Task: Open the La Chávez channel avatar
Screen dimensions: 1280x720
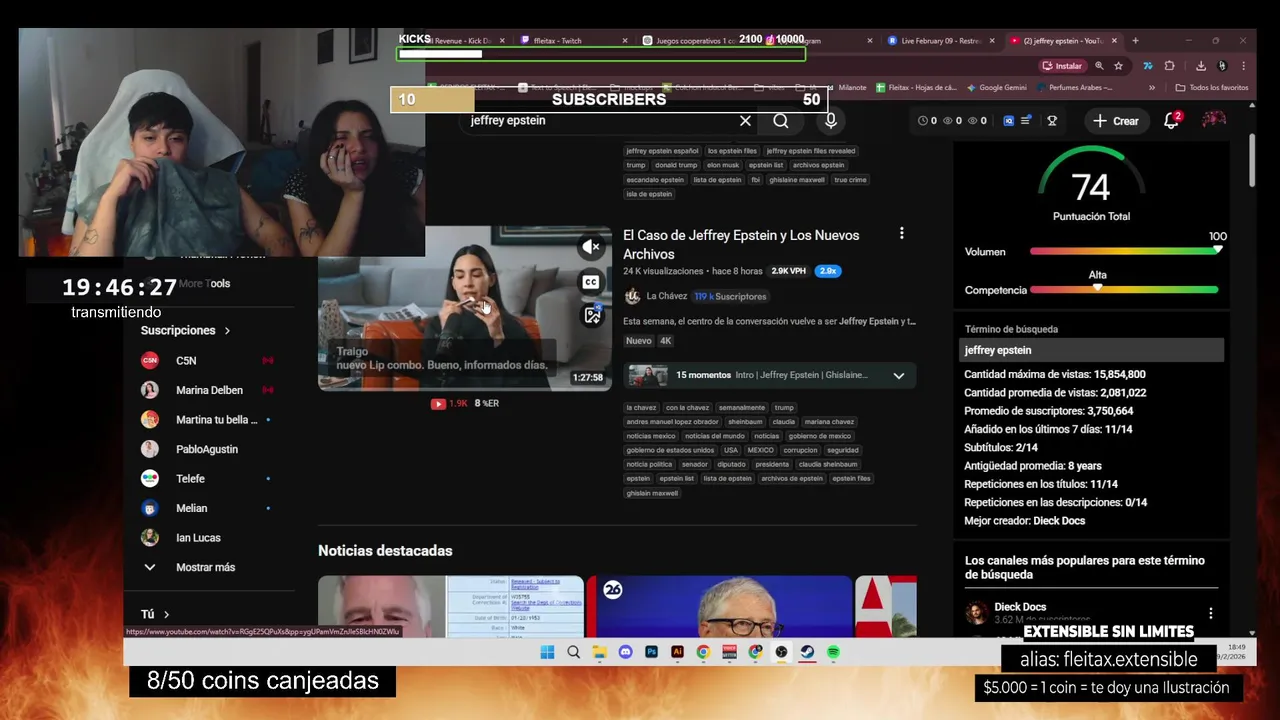Action: click(632, 296)
